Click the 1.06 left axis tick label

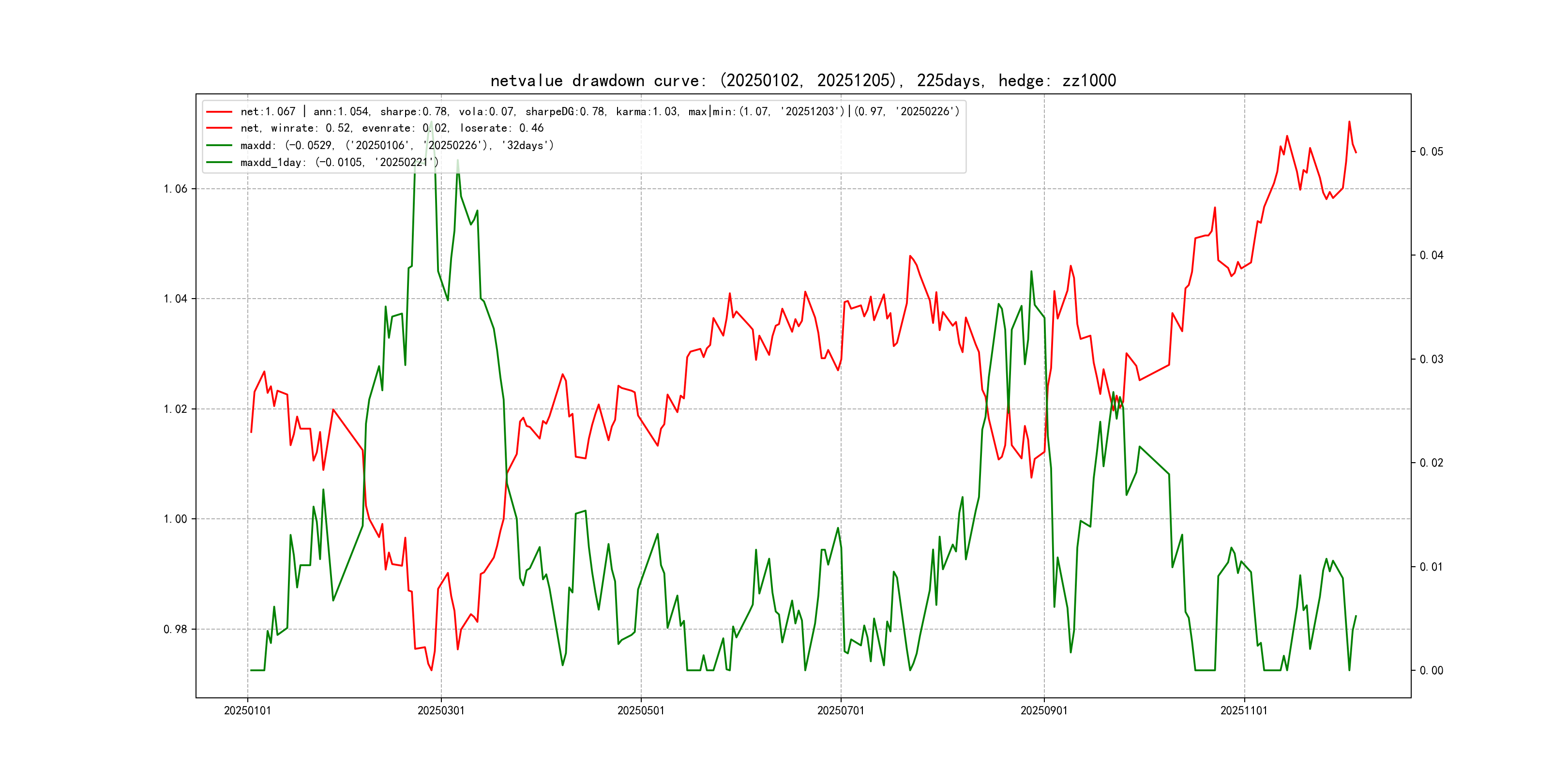pyautogui.click(x=175, y=189)
